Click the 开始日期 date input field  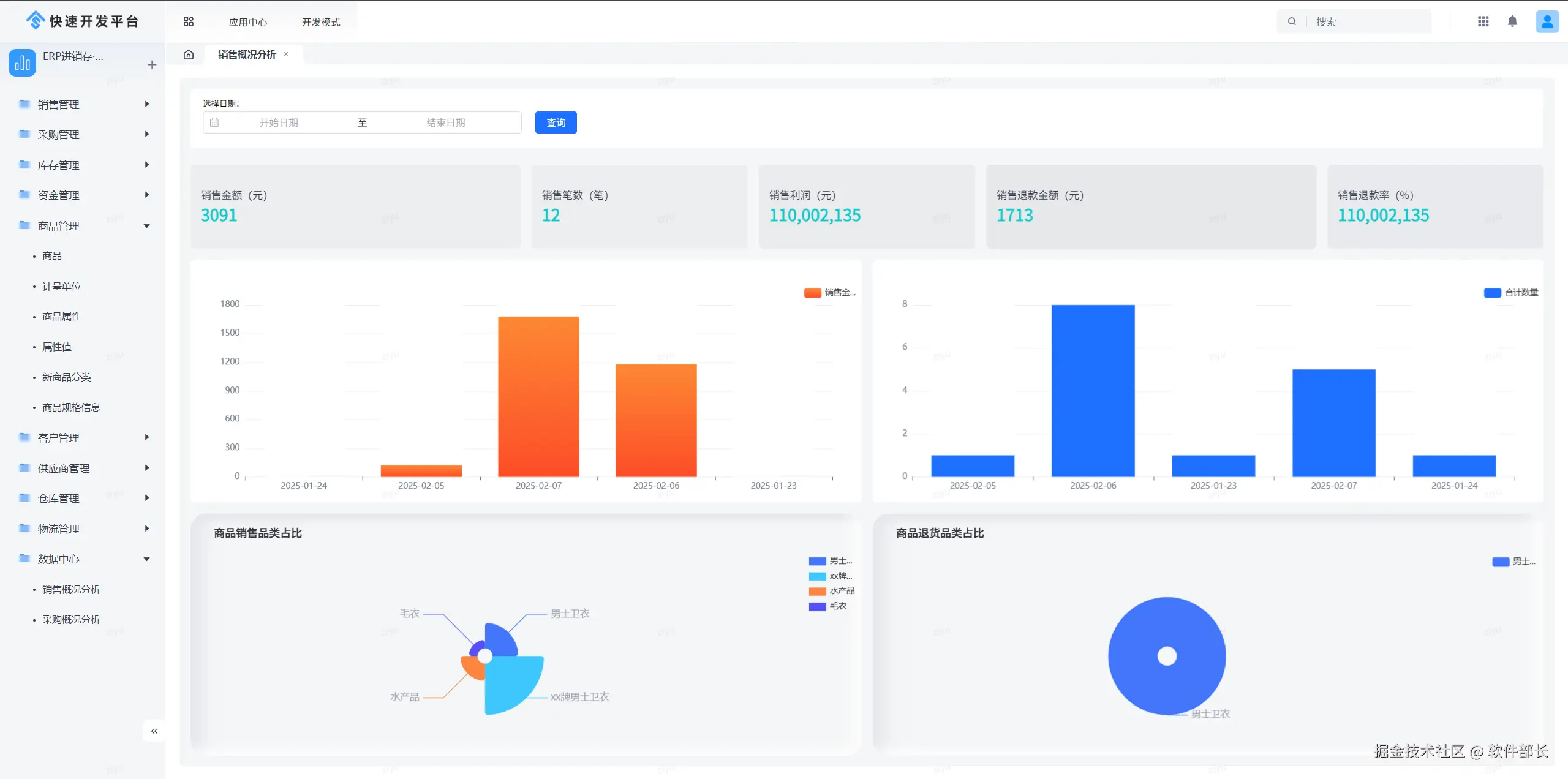(279, 122)
